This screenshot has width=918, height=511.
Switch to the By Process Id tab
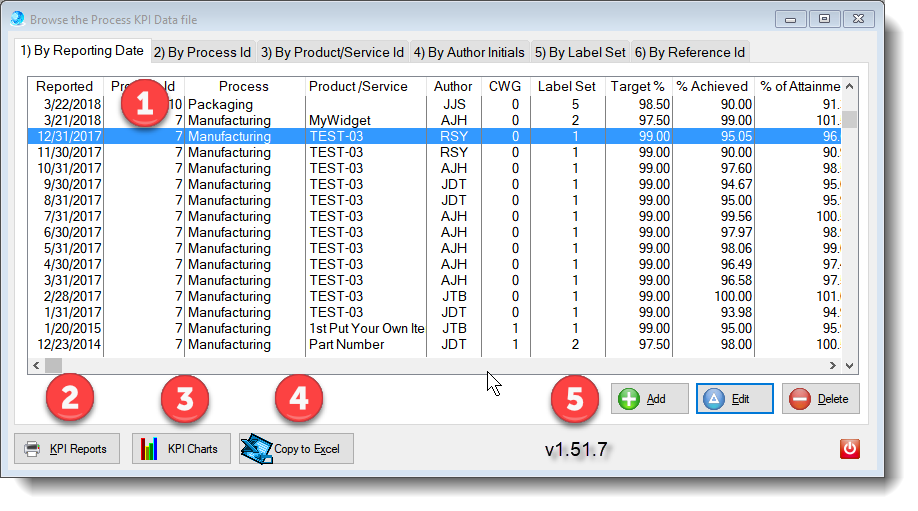click(x=202, y=52)
